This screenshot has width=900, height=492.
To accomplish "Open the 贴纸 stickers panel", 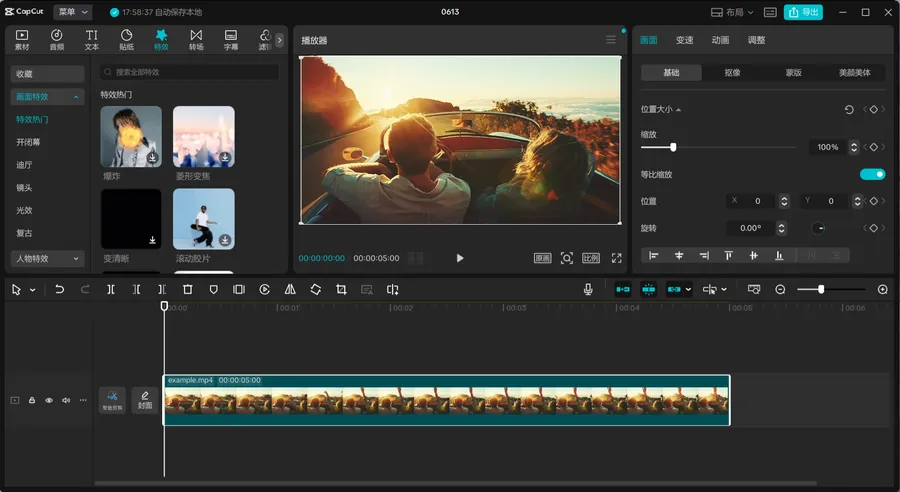I will (127, 40).
